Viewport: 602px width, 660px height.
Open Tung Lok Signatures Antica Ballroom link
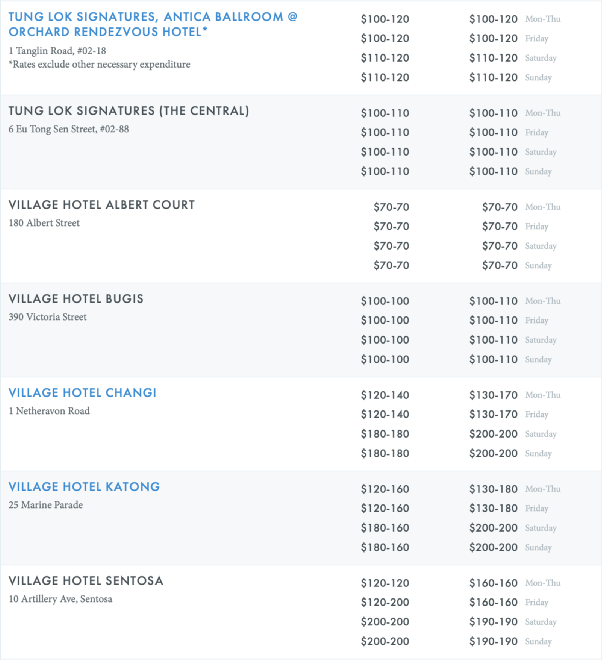[153, 24]
